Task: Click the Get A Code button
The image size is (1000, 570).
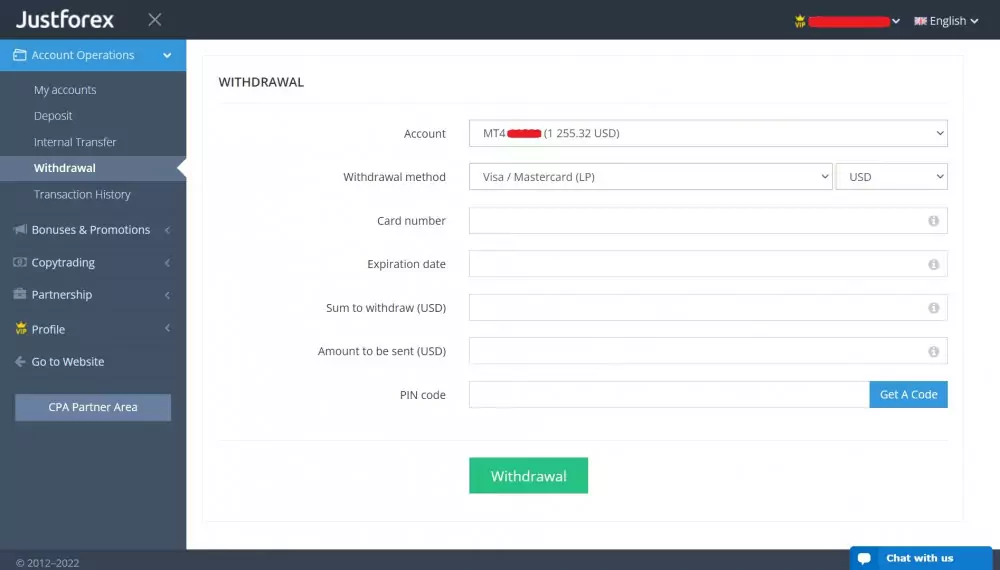Action: point(908,395)
